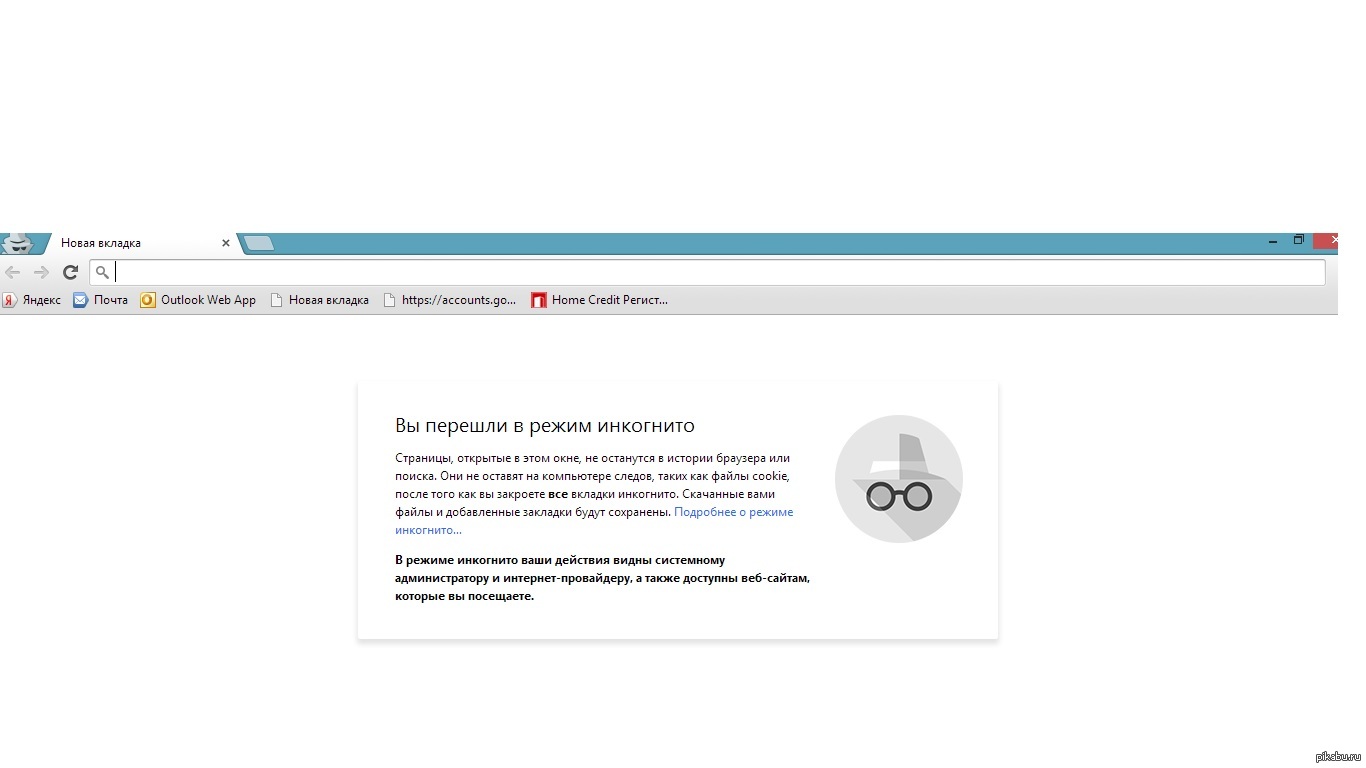This screenshot has width=1366, height=768.
Task: Go back to the previous page
Action: pos(13,272)
